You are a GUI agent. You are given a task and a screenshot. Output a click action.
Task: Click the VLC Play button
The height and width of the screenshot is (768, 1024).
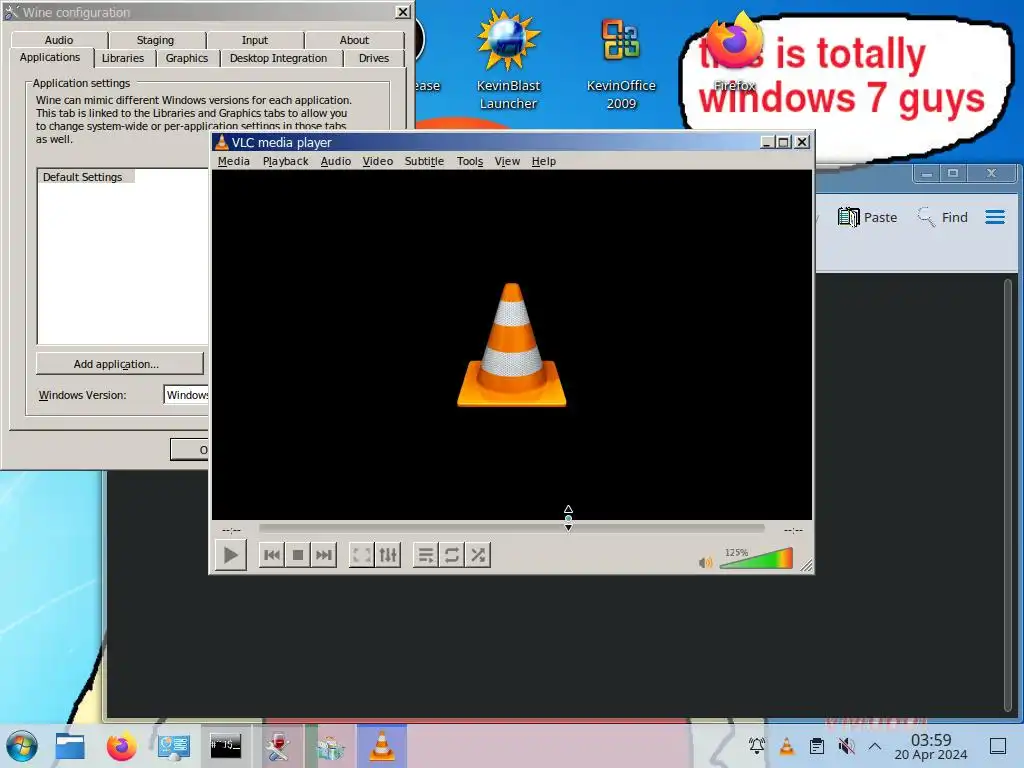click(x=231, y=555)
